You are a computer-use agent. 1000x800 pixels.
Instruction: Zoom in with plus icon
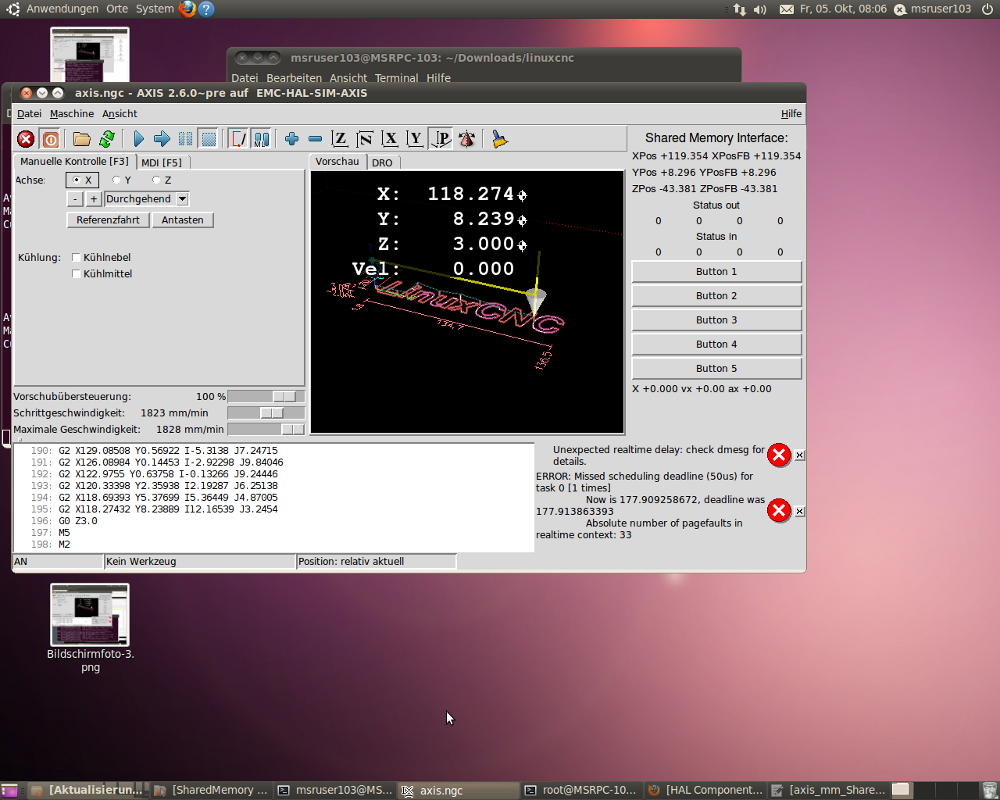(x=292, y=139)
